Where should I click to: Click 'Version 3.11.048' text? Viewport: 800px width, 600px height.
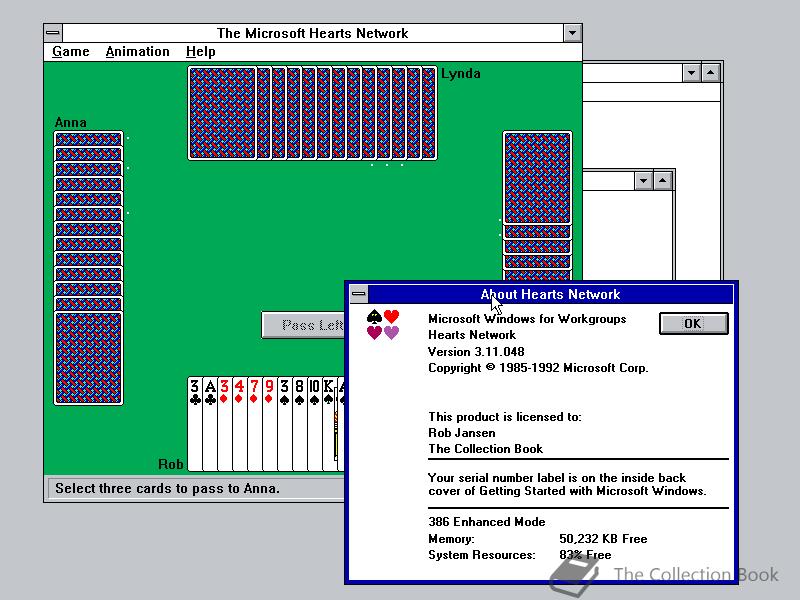coord(476,352)
